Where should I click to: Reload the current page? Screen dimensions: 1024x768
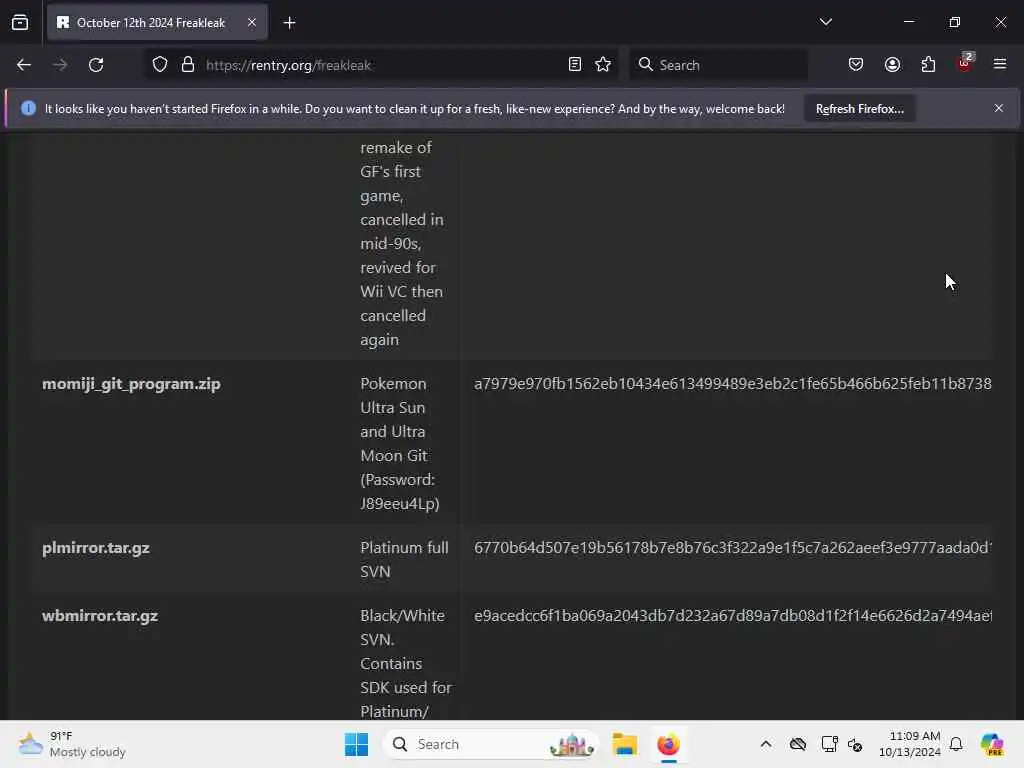click(x=96, y=65)
